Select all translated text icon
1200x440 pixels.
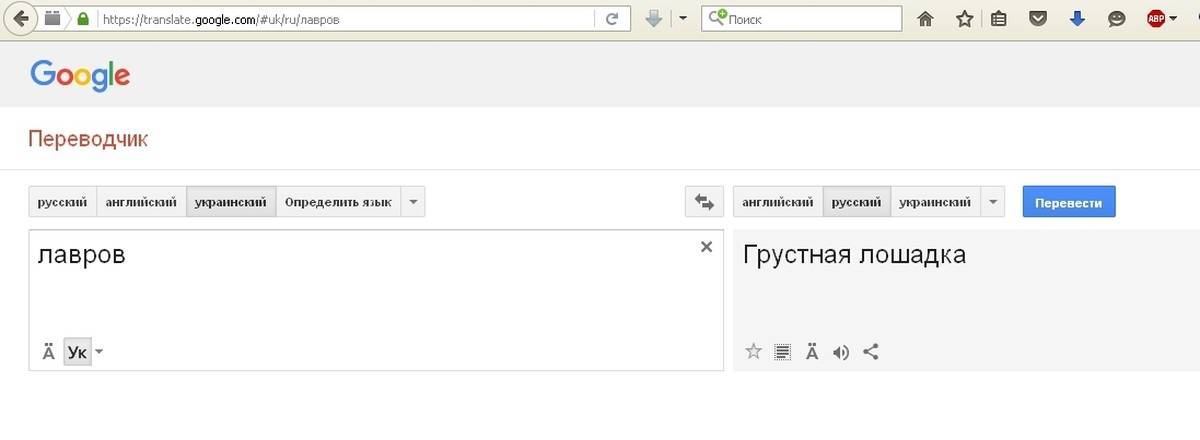pos(783,351)
